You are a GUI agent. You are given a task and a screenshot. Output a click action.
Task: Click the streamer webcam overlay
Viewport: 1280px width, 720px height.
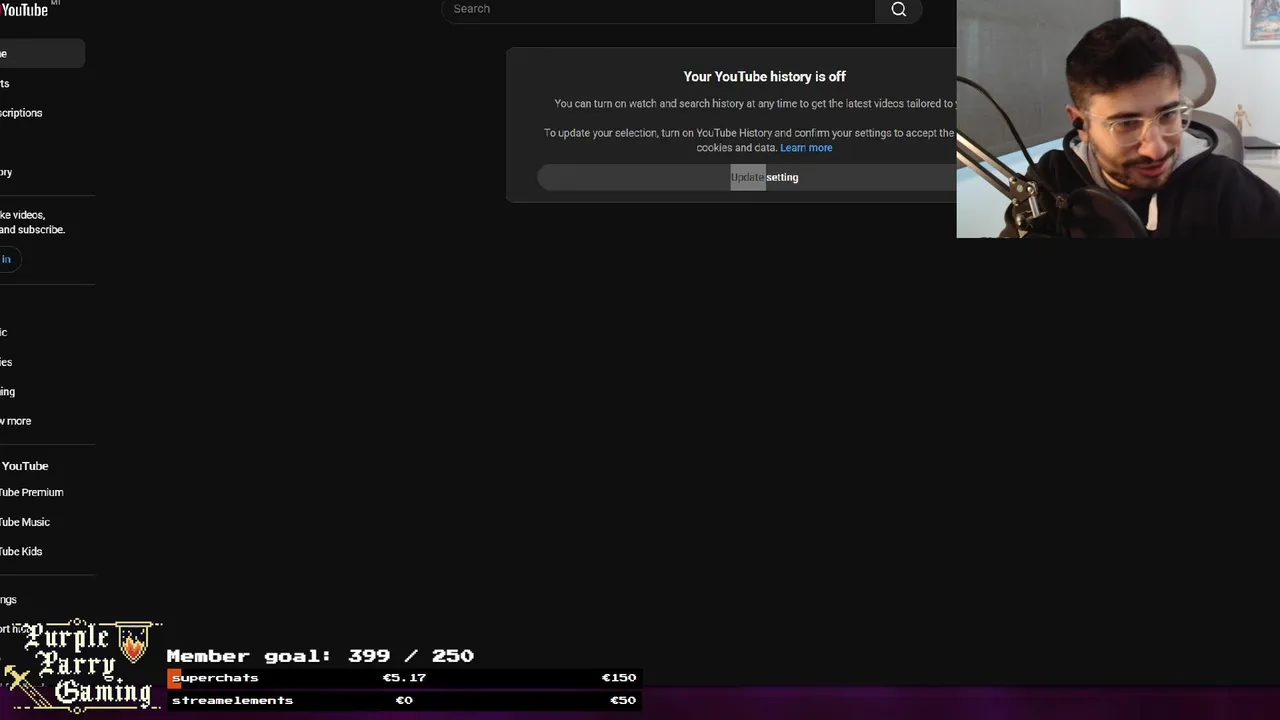[x=1118, y=119]
